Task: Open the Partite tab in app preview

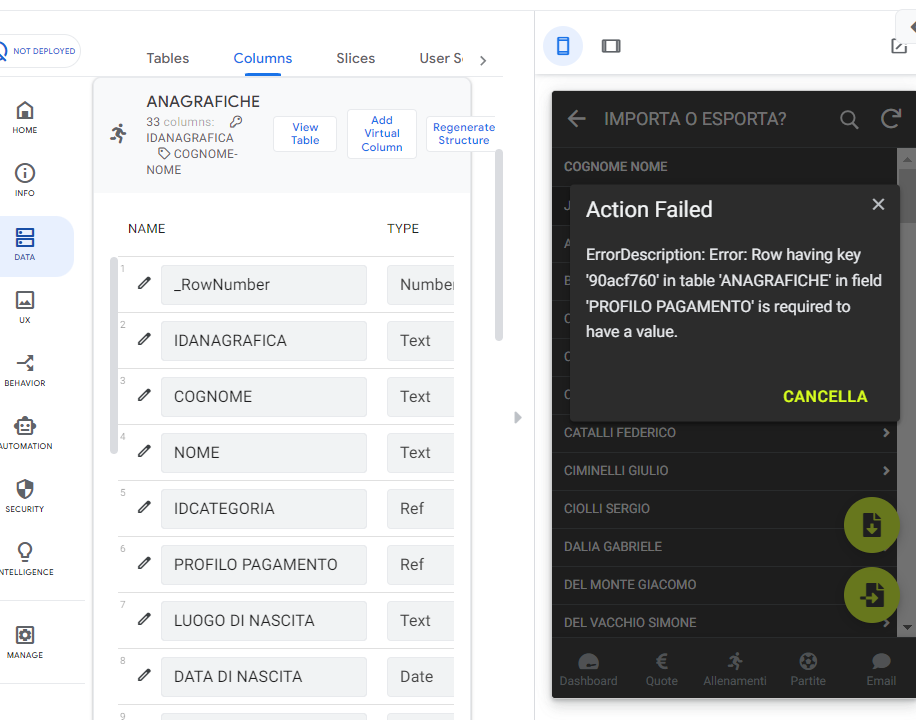Action: pos(808,669)
